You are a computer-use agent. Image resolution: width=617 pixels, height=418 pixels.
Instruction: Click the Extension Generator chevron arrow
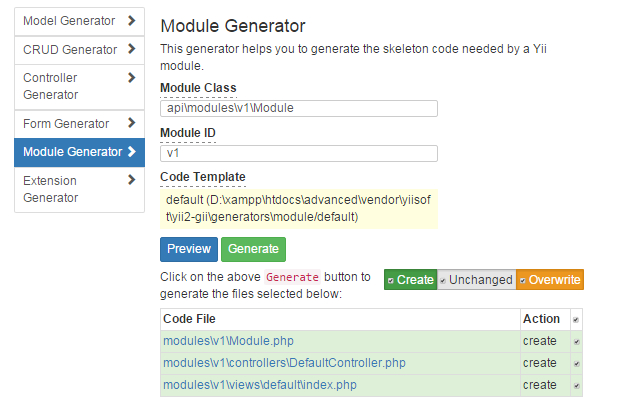tap(133, 180)
